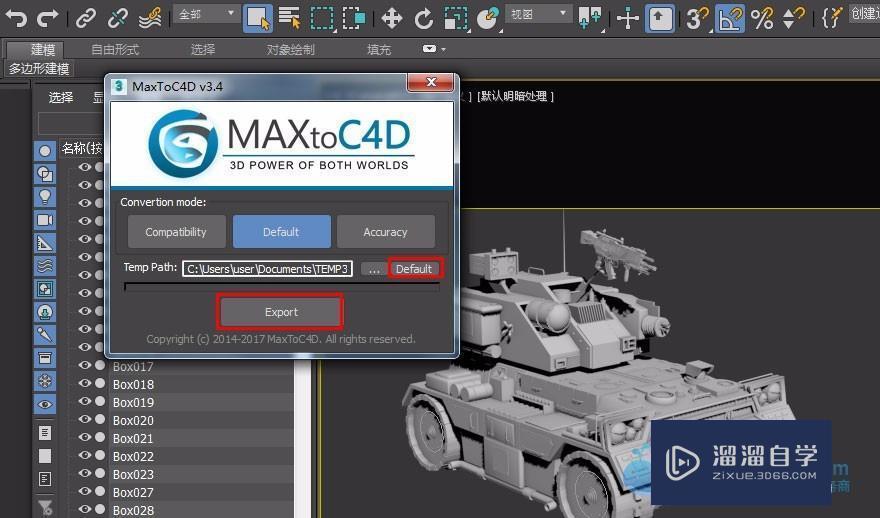This screenshot has height=518, width=880.
Task: Click the Redo arrow in the toolbar
Action: [x=48, y=18]
